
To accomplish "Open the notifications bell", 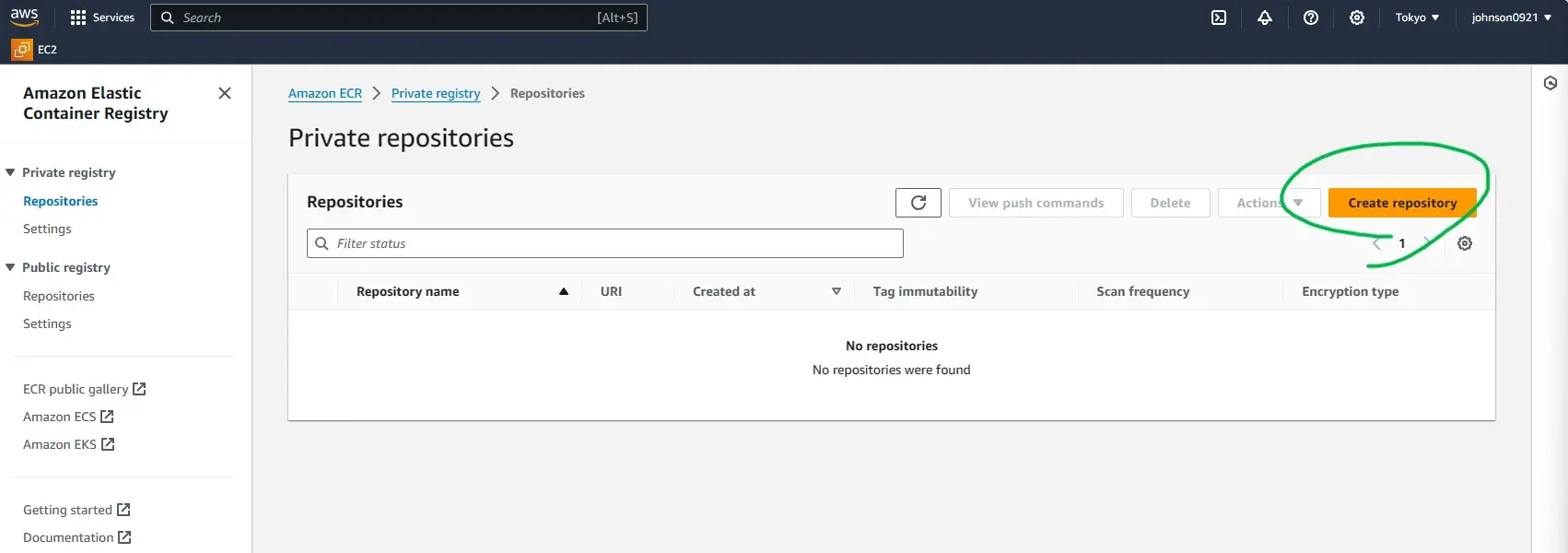I will 1265,18.
